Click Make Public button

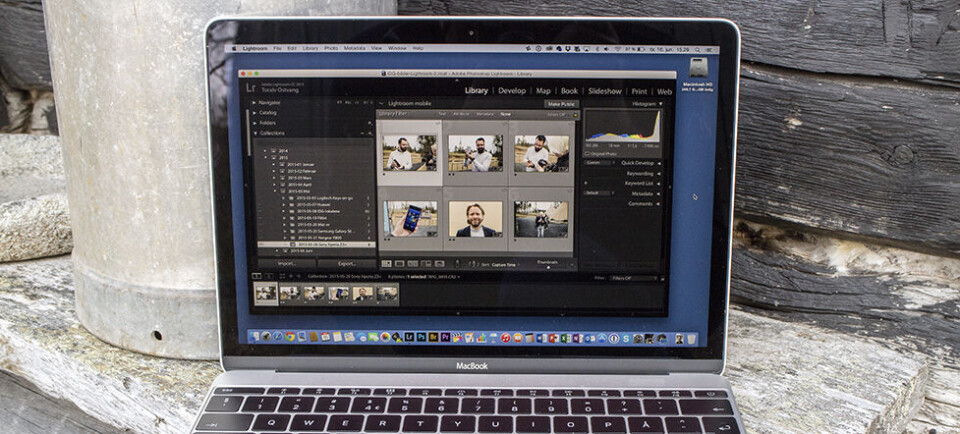563,104
